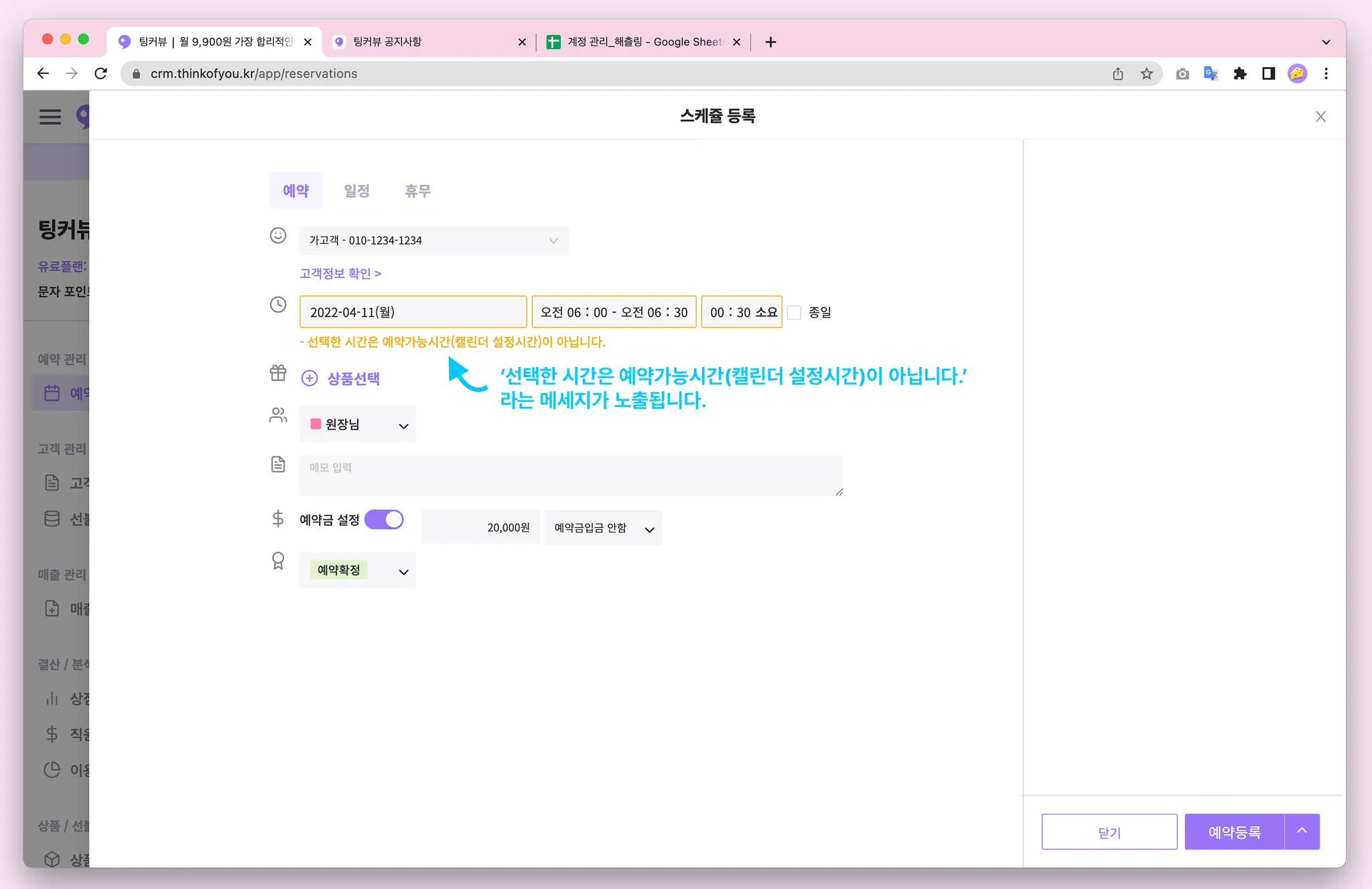Turn off the 예약금 설정 toggle
Screen dimensions: 1372x889
384,520
